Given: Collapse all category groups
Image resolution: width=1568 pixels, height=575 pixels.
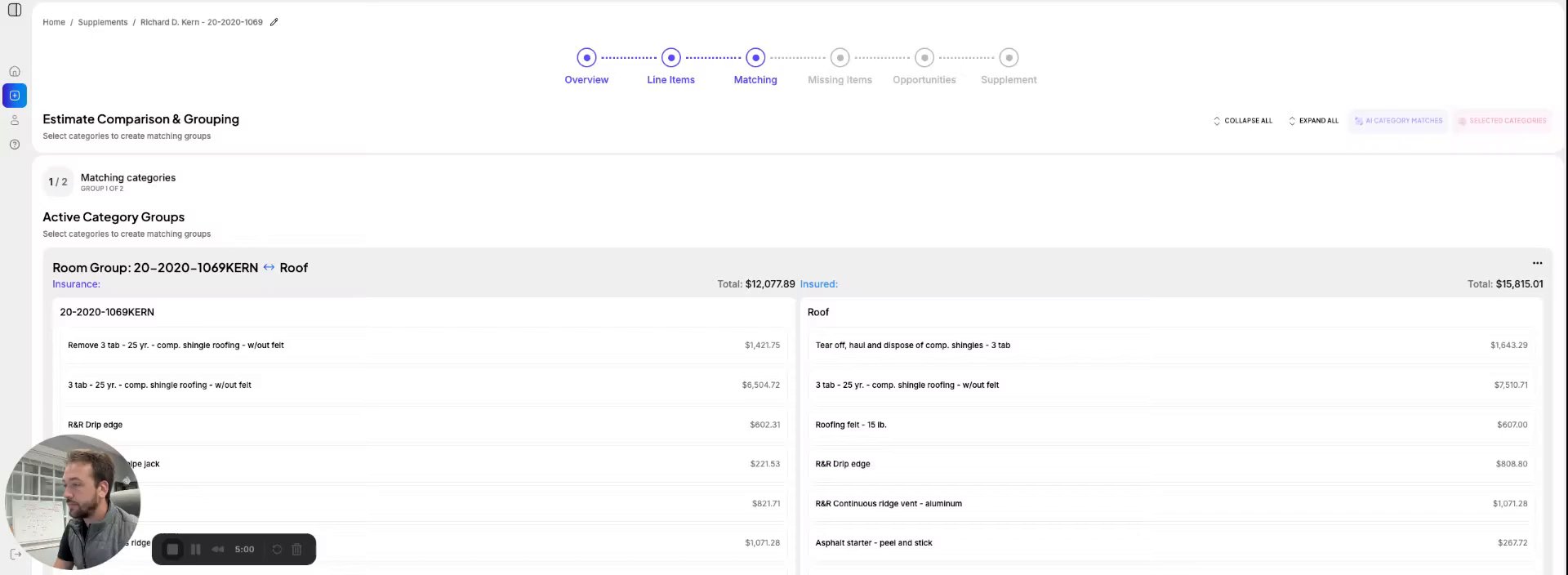Looking at the screenshot, I should (x=1243, y=121).
